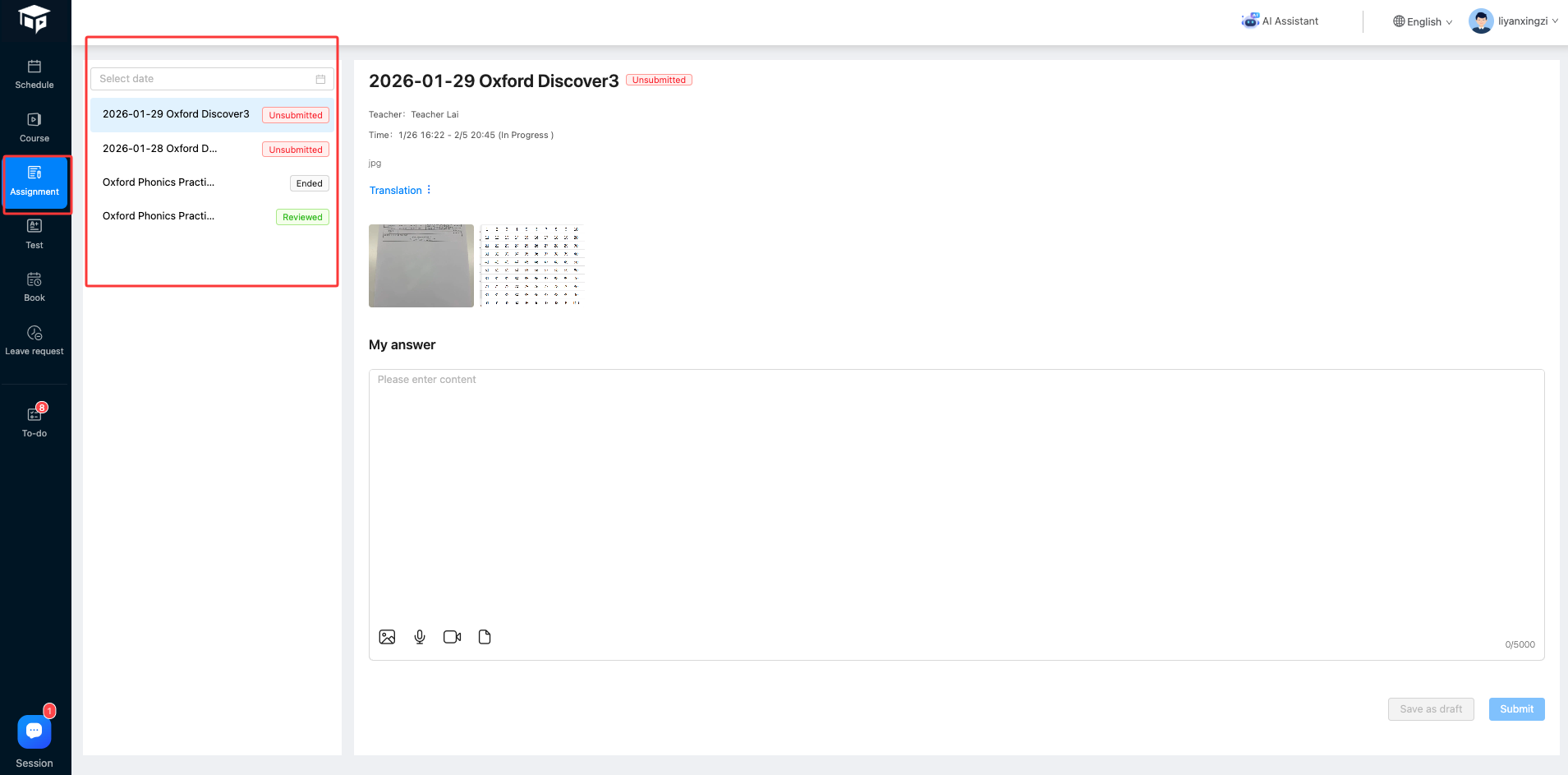Go to Course in the sidebar
Viewport: 1568px width, 775px height.
tap(34, 127)
